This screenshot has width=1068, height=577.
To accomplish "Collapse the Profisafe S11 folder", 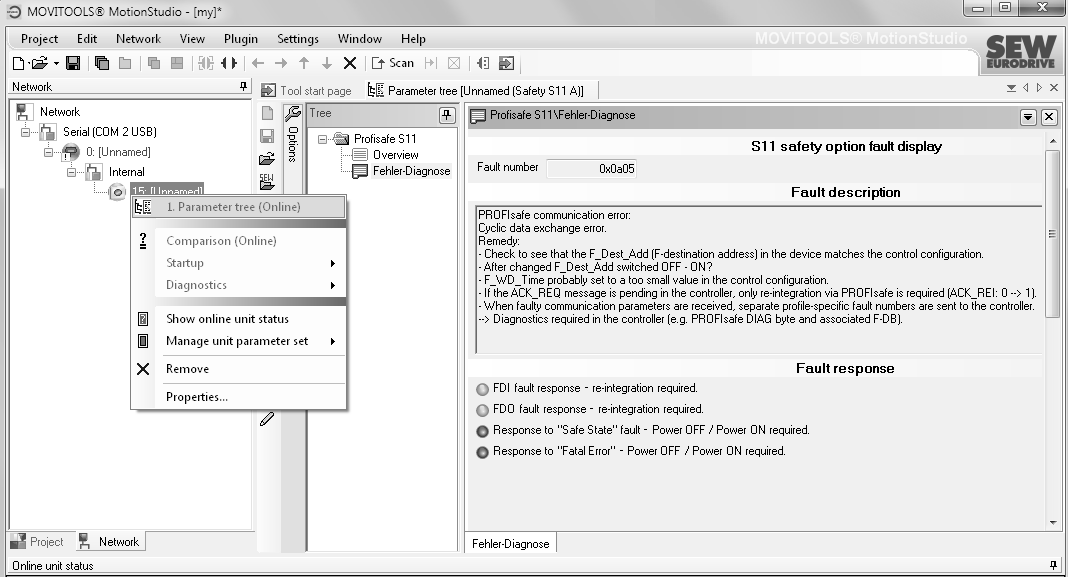I will [323, 139].
